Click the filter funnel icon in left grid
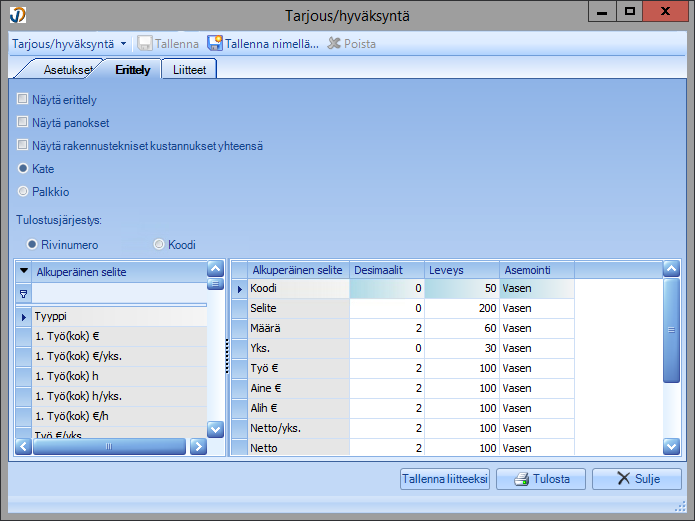This screenshot has width=695, height=521. point(24,293)
